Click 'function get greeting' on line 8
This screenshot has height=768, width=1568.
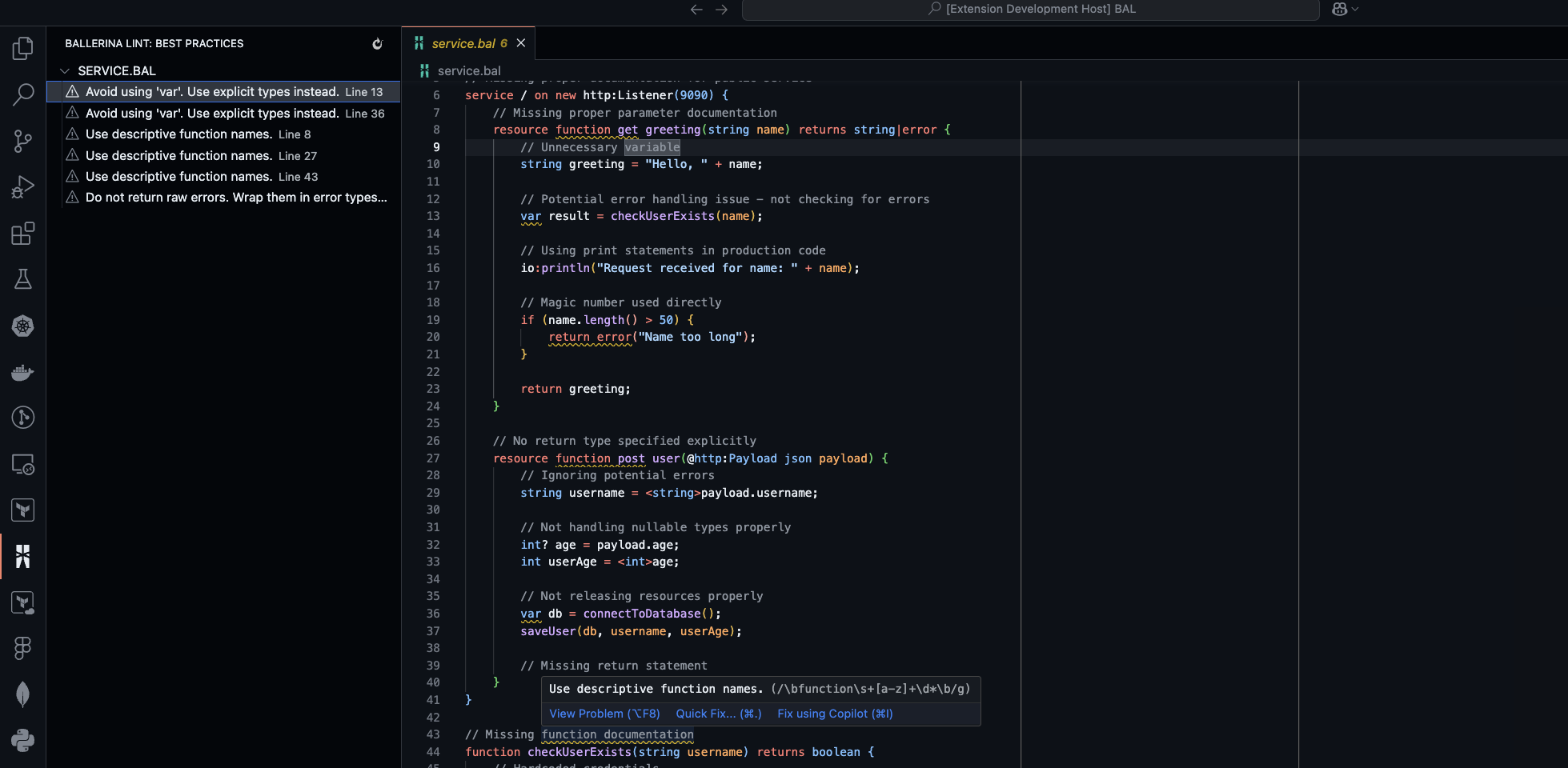pos(628,130)
